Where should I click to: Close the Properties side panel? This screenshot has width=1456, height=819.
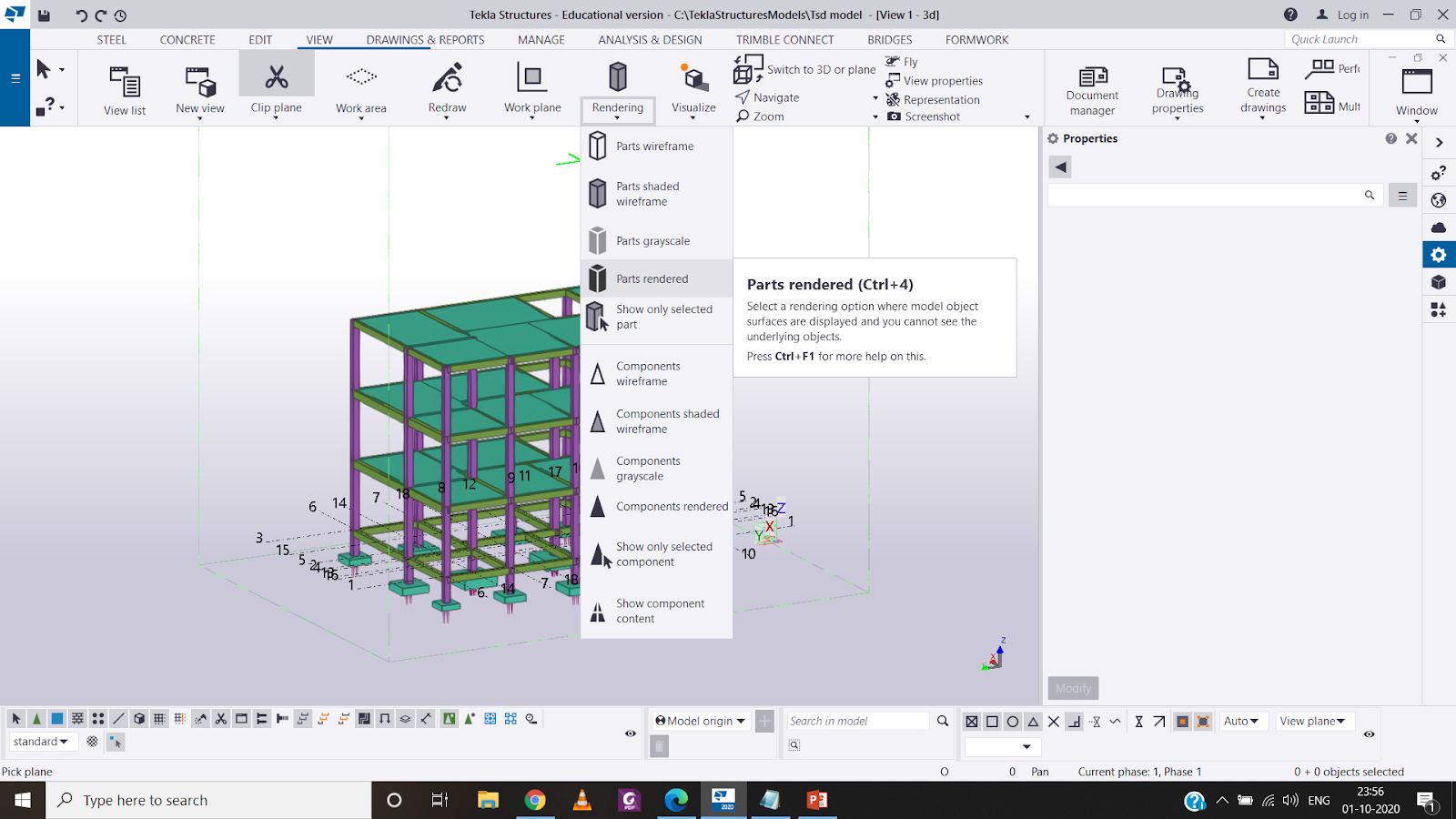point(1411,138)
